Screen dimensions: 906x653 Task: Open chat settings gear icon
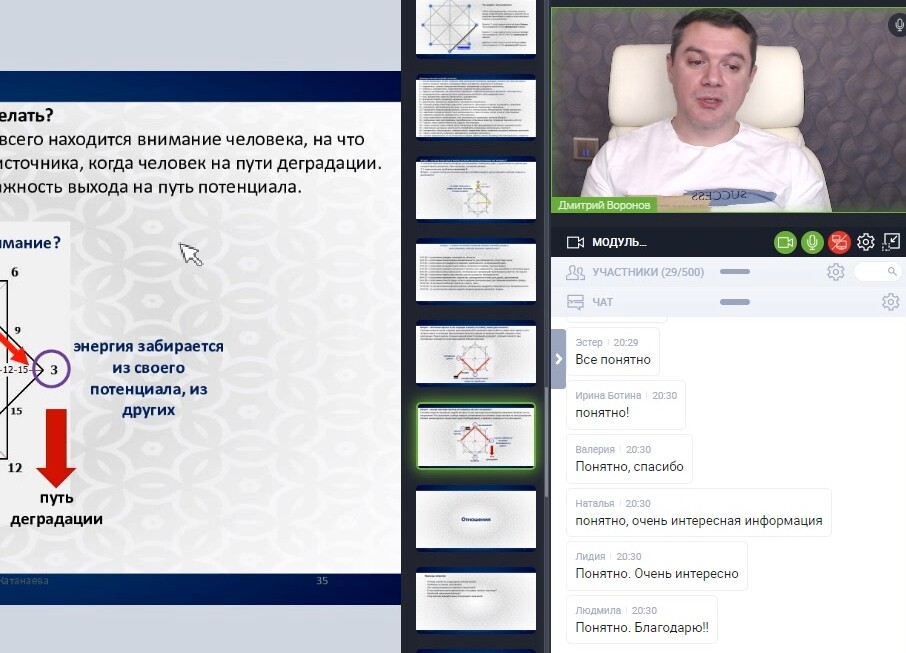pos(890,302)
